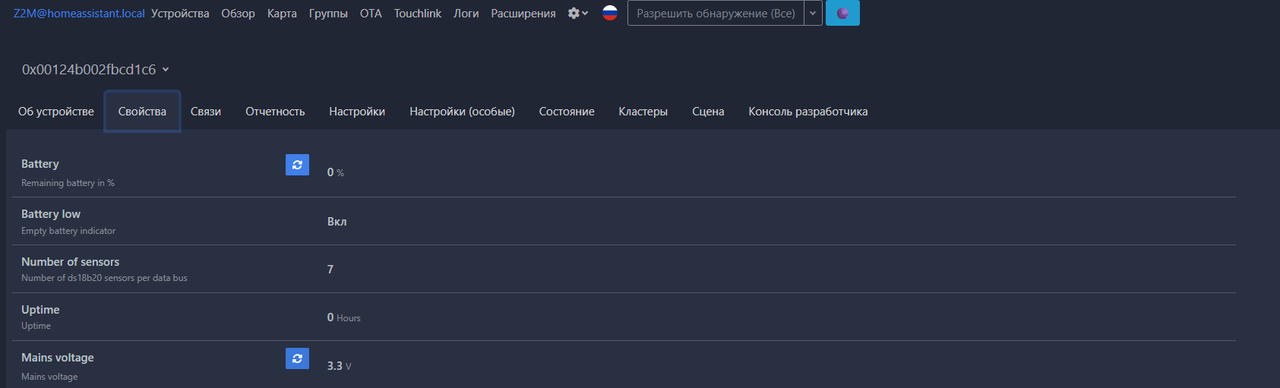Open the Карта network map
Screen dimensions: 1280x388
click(x=282, y=14)
